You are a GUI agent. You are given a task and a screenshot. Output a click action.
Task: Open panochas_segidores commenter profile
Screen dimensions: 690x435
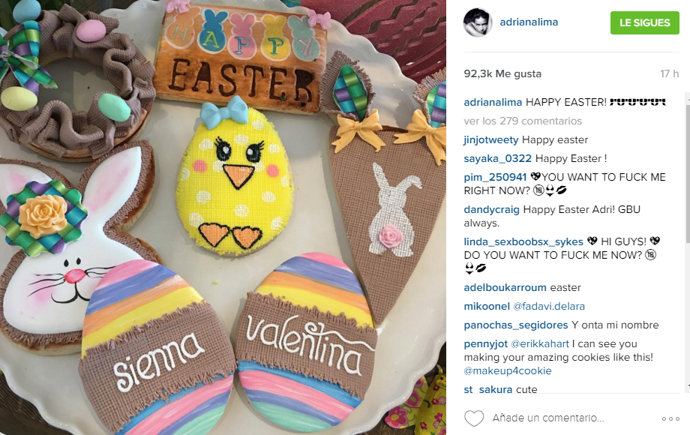[x=516, y=325]
